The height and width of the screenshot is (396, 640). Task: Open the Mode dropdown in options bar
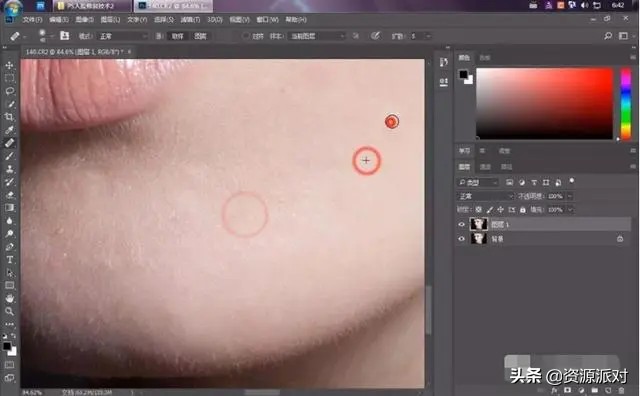[x=122, y=36]
